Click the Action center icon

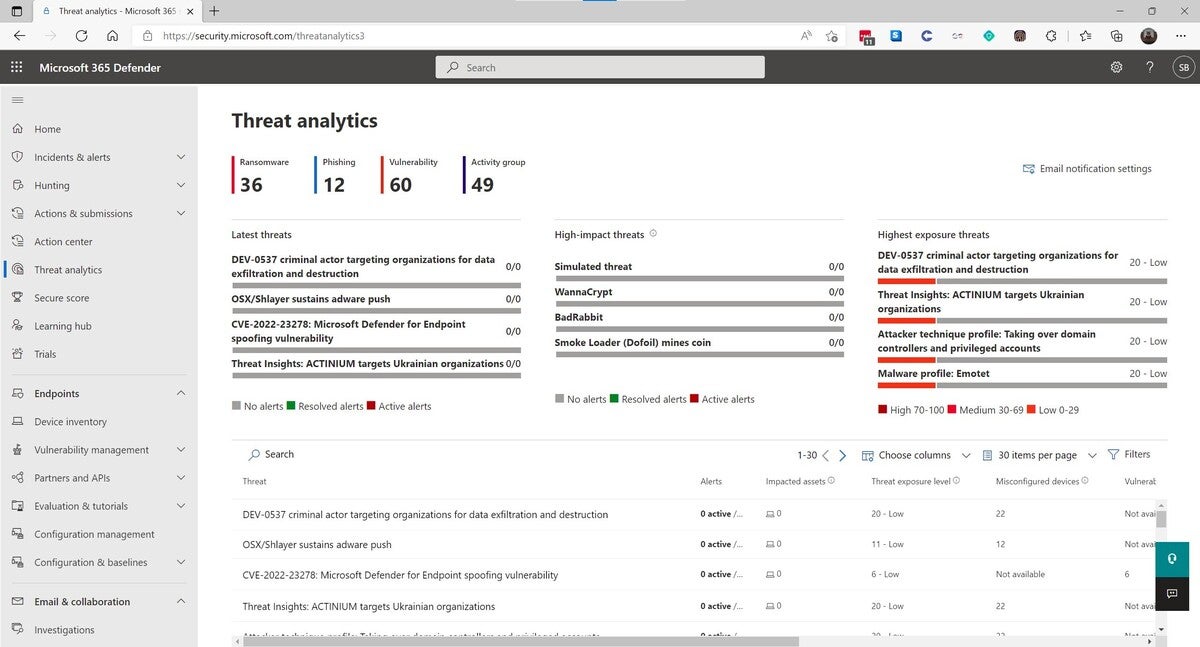click(x=17, y=241)
